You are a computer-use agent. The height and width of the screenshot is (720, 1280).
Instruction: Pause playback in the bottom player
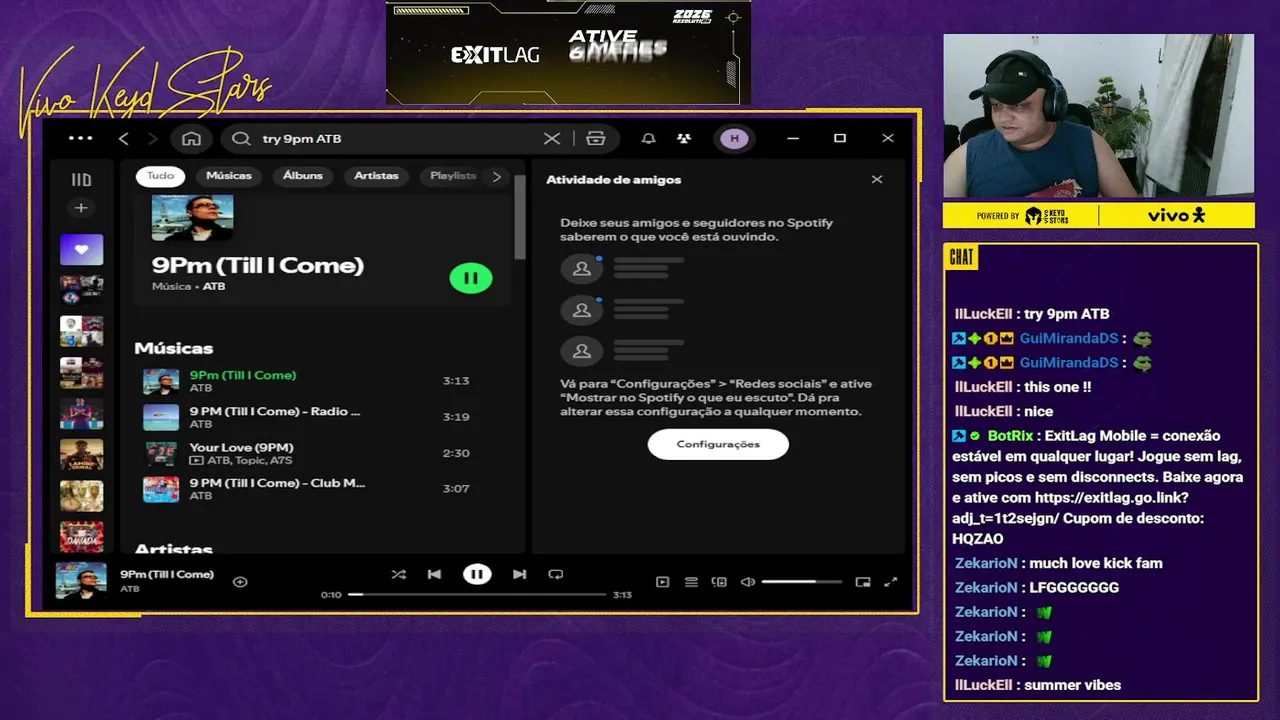477,574
